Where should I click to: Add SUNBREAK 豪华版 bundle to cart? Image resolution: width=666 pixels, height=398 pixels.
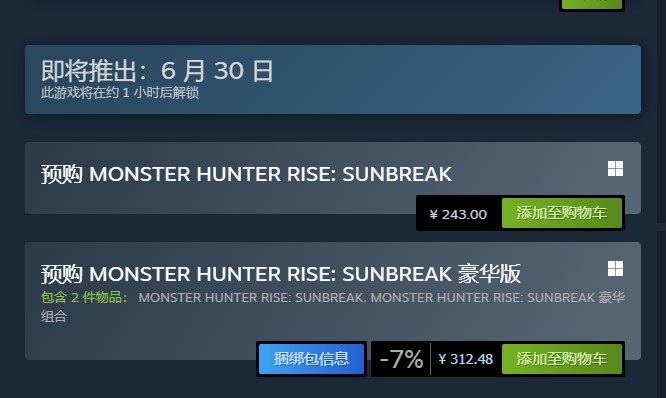pyautogui.click(x=562, y=359)
